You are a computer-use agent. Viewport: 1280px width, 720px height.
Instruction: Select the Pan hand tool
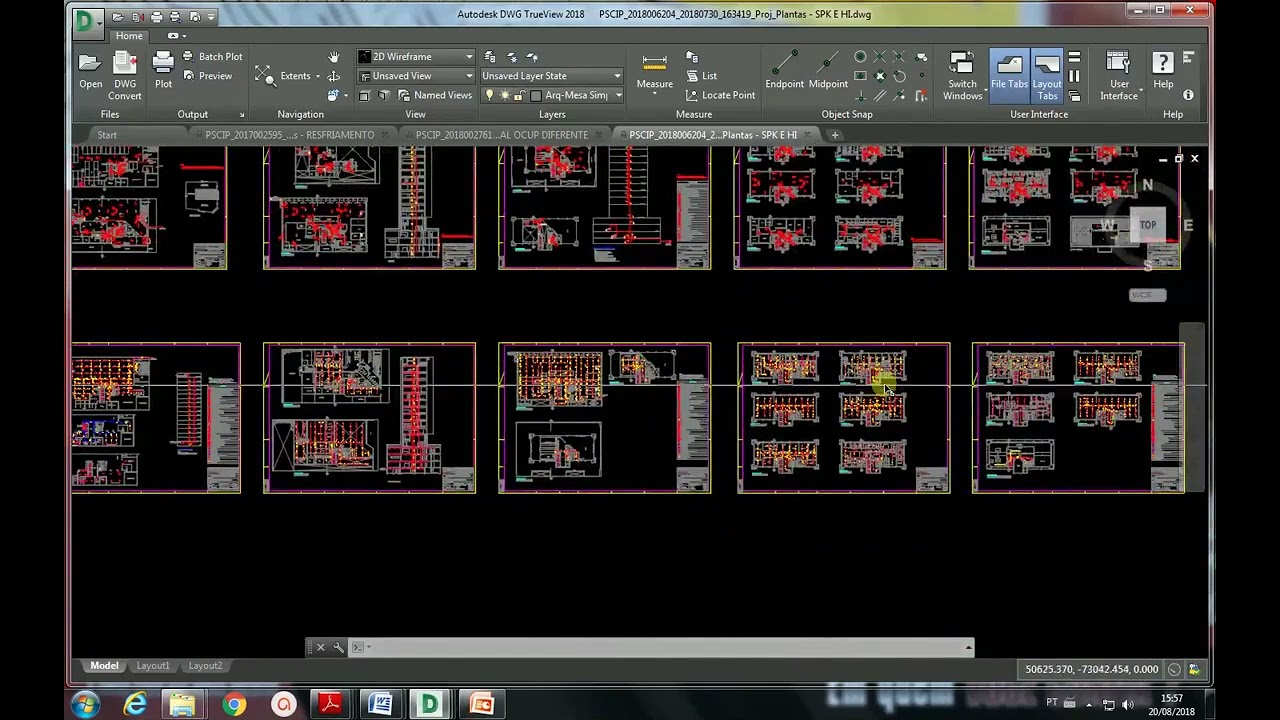334,57
